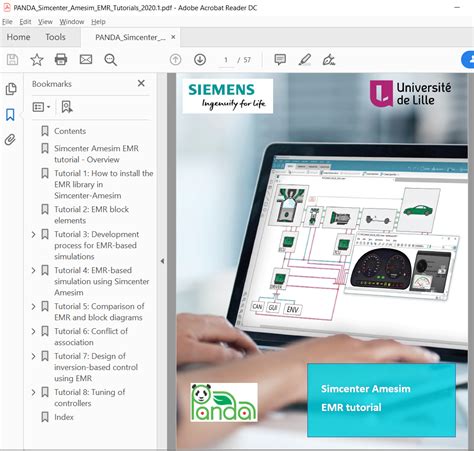Open Tutorial 4 EMR-based simulation bookmark

[102, 281]
